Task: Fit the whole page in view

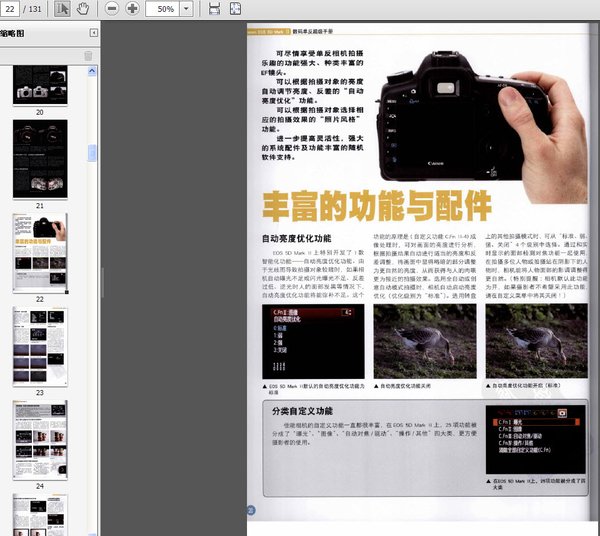Action: (x=235, y=9)
